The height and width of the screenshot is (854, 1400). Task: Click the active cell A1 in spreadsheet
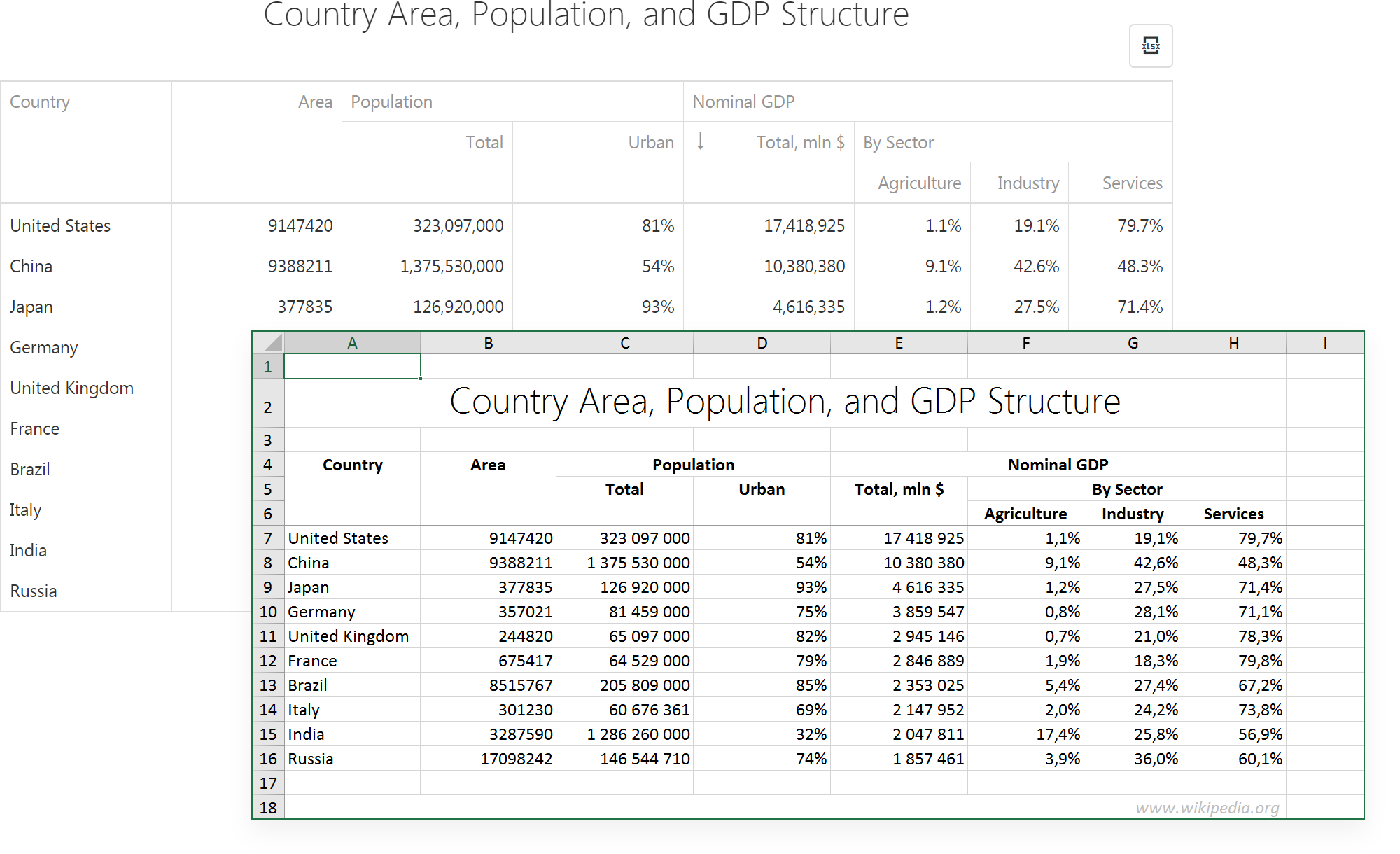[x=352, y=366]
